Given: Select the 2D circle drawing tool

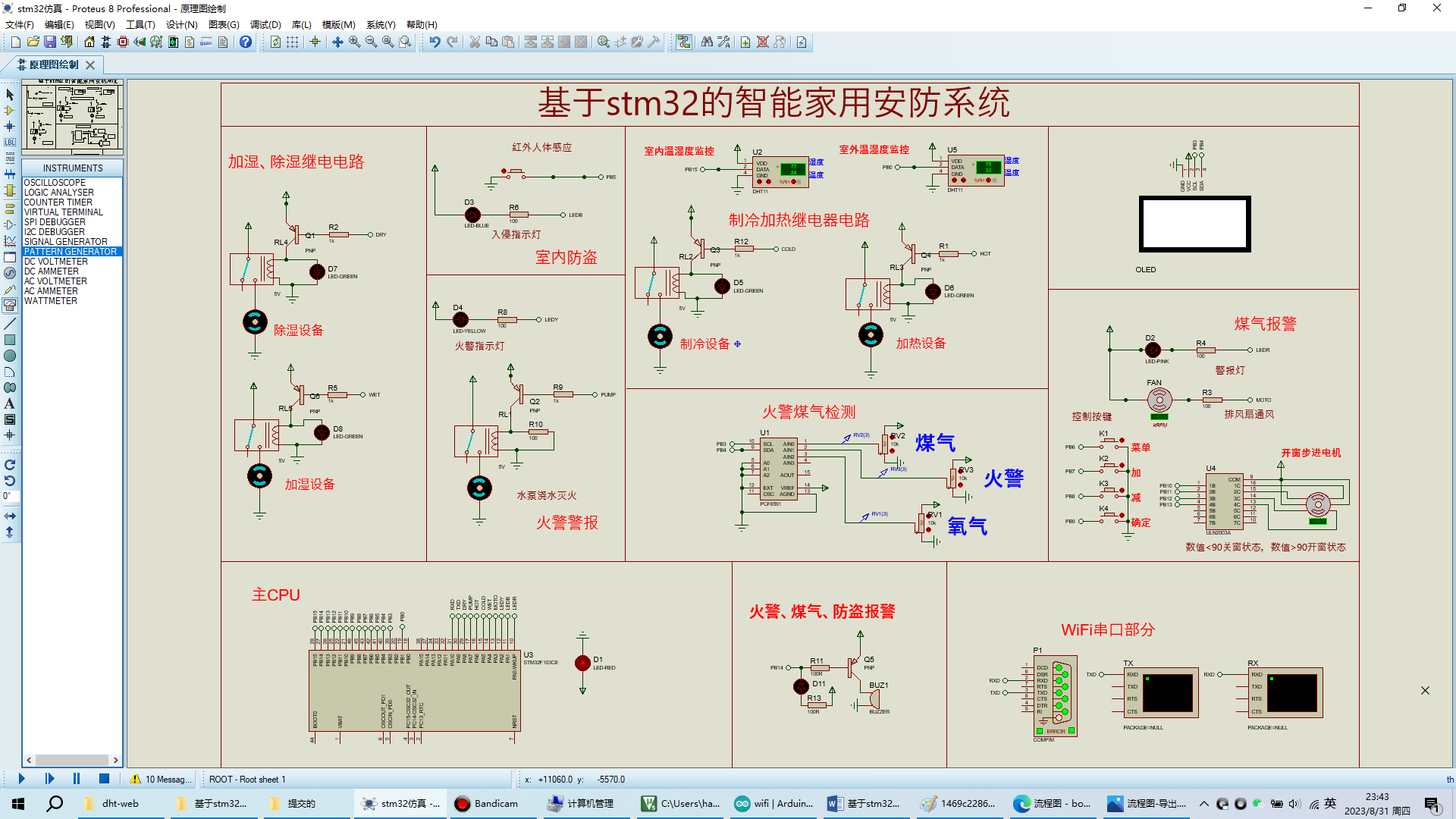Looking at the screenshot, I should pyautogui.click(x=10, y=356).
